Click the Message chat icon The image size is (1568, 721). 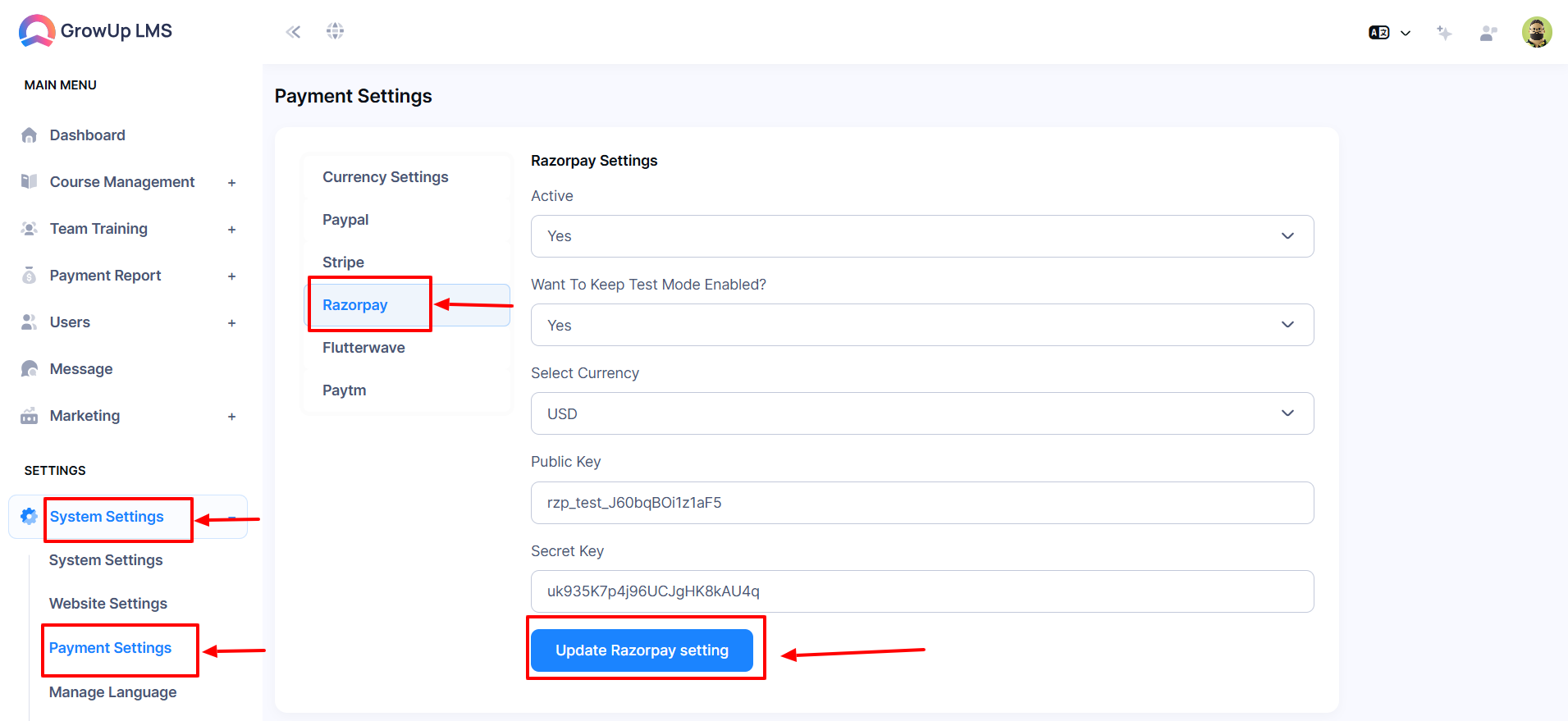(x=30, y=369)
